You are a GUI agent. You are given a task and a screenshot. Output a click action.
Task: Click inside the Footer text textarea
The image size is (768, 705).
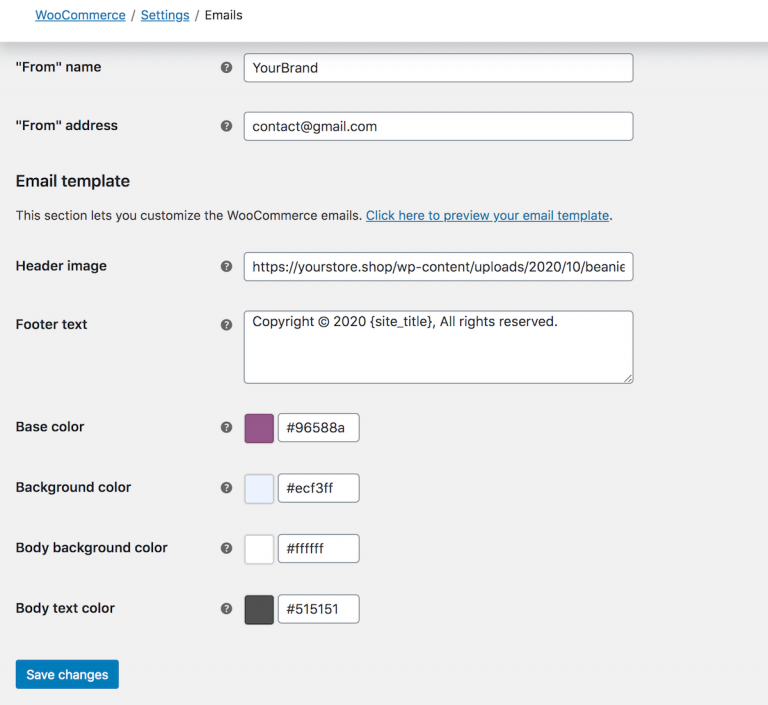point(438,347)
